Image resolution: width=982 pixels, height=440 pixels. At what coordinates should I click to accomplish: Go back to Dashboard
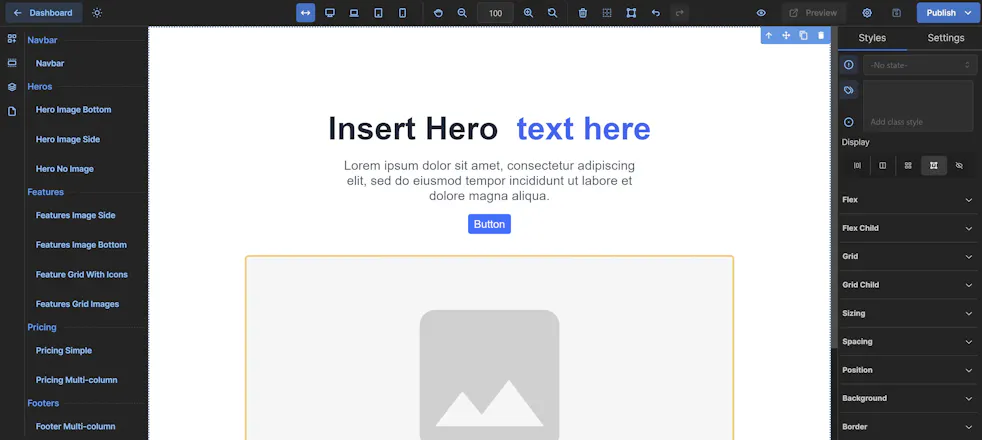tap(44, 13)
